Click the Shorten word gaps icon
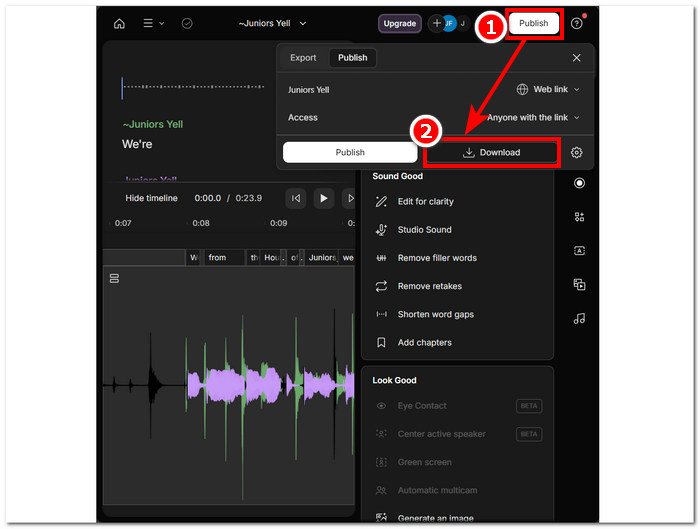Screen dimensions: 700x529 point(381,314)
